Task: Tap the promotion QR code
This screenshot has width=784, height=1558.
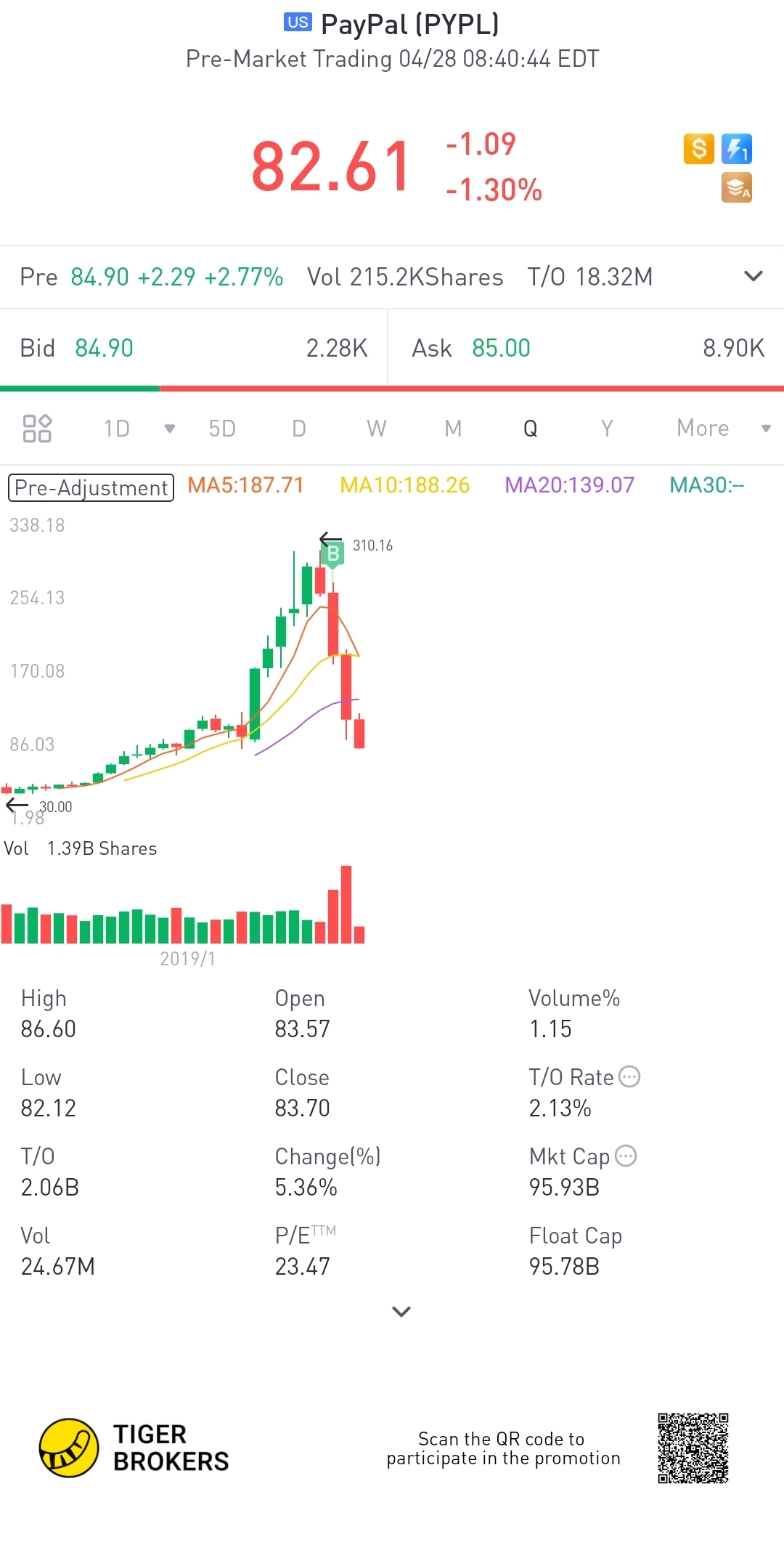Action: tap(693, 1448)
